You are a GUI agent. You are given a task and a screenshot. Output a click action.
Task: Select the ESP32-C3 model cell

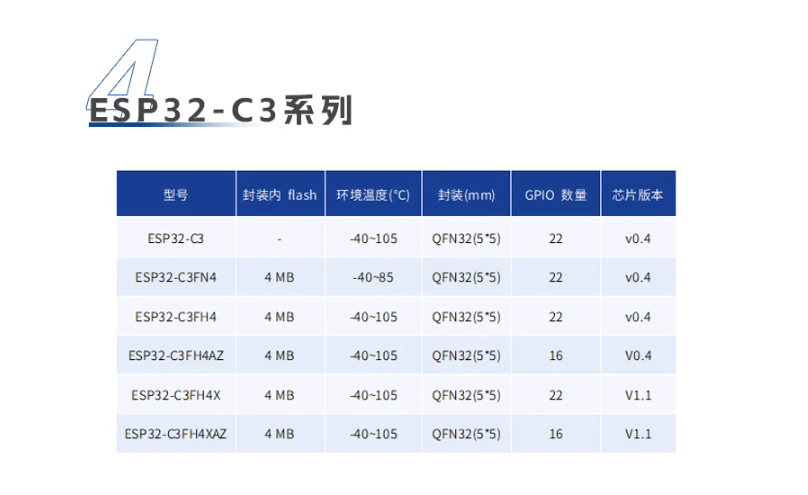(176, 238)
